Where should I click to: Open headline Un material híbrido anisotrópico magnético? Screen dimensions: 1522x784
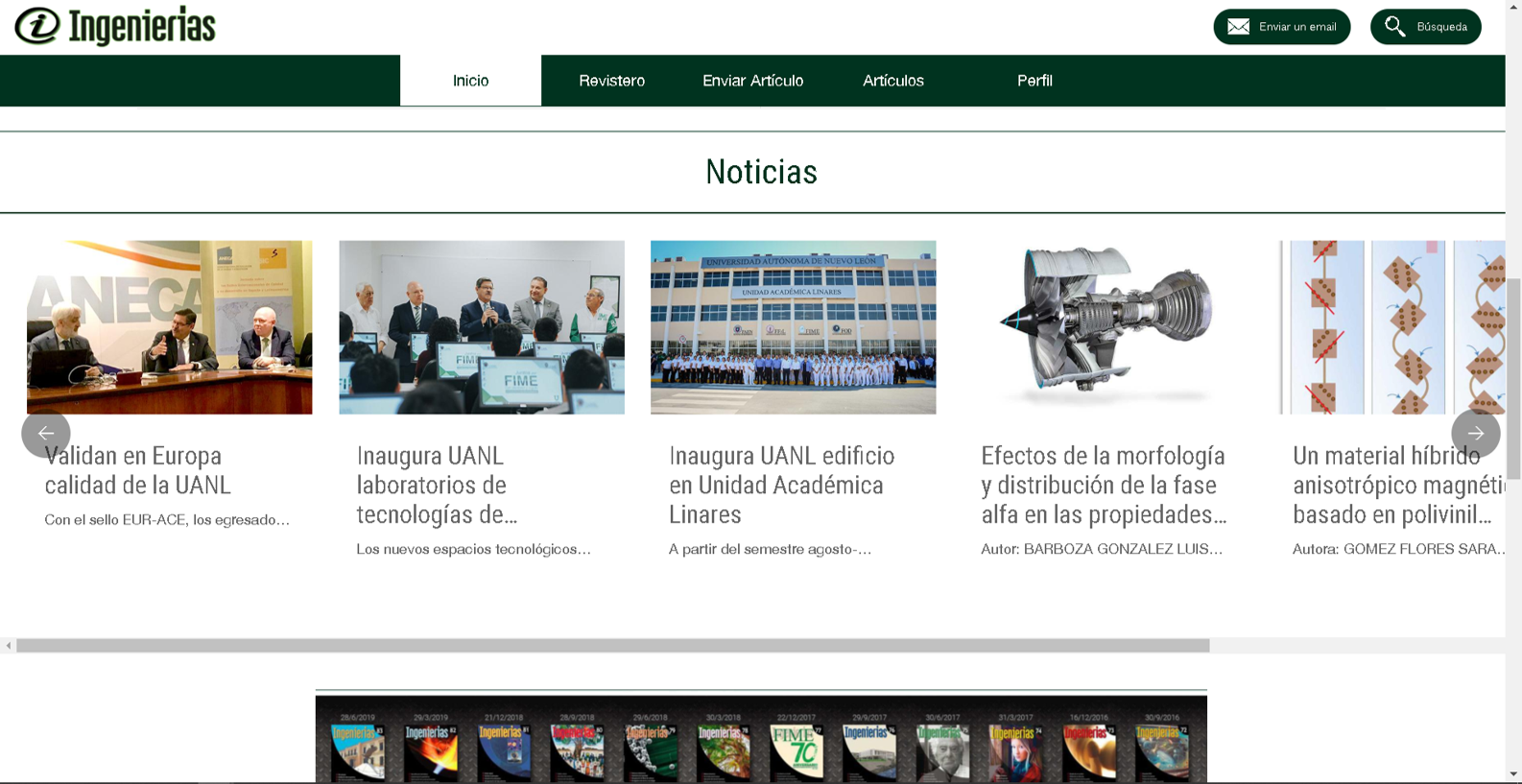(x=1398, y=485)
